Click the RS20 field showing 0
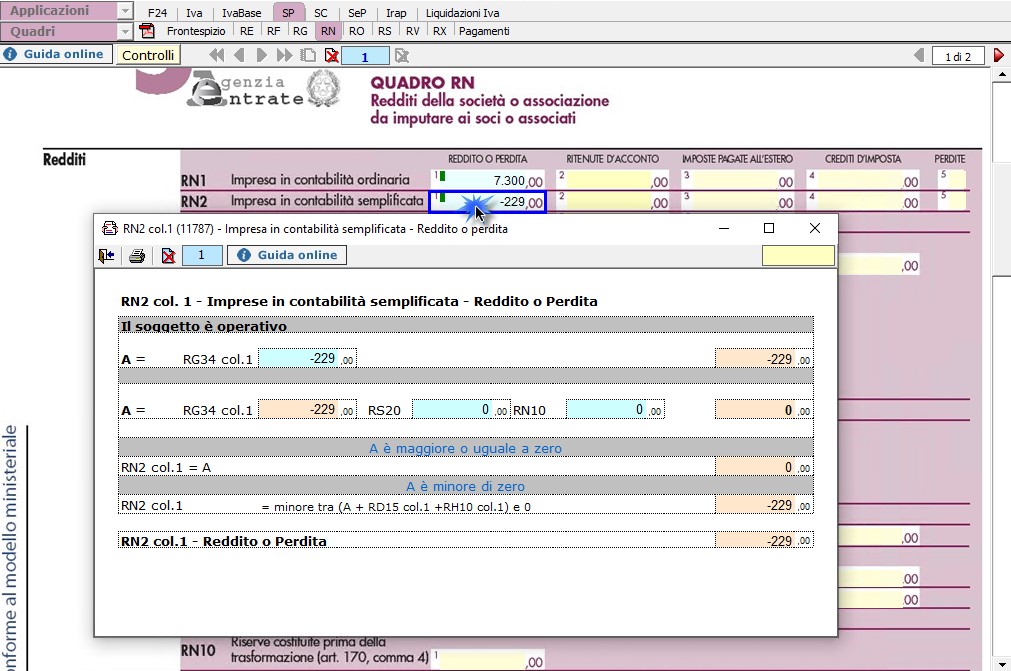This screenshot has width=1011, height=671. [x=461, y=409]
